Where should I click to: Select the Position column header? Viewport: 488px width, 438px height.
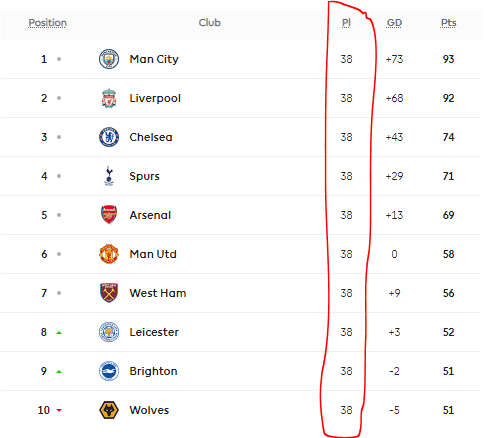tap(47, 23)
